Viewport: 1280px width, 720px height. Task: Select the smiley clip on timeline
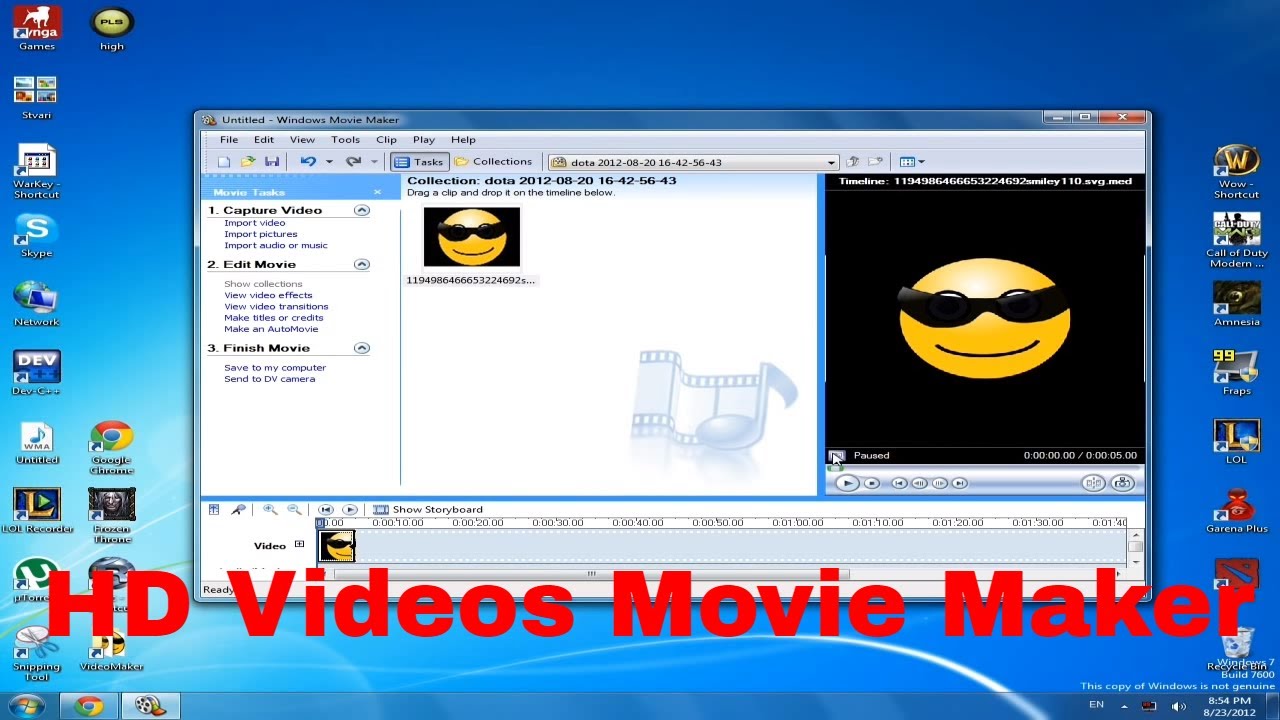(337, 546)
